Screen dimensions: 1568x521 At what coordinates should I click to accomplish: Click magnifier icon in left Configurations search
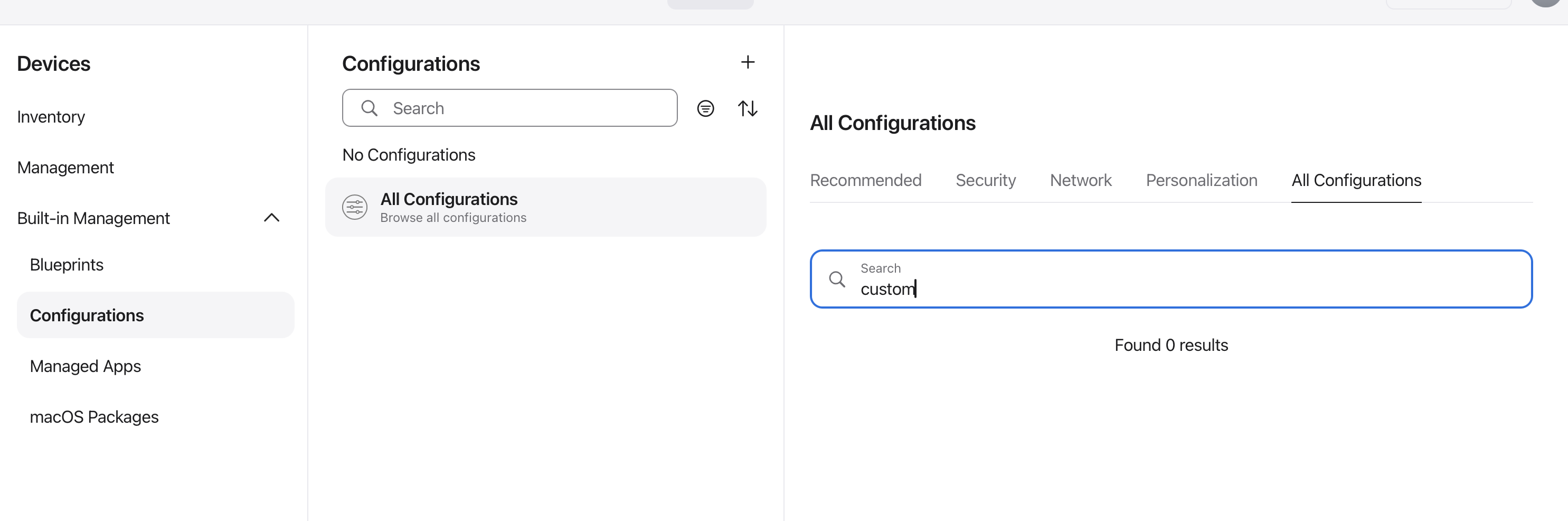coord(370,108)
